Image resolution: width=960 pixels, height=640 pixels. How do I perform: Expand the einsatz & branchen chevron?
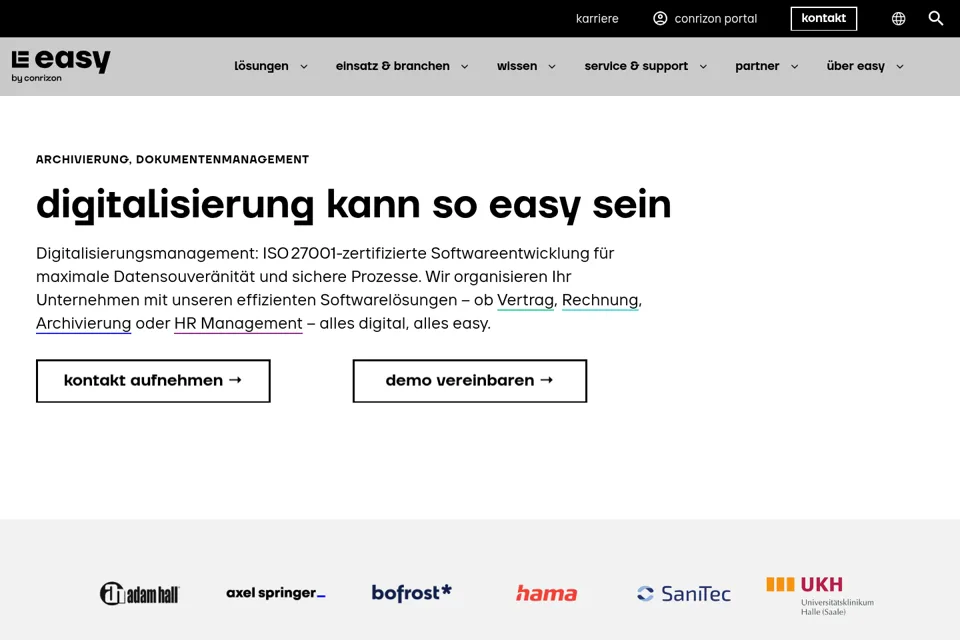(465, 67)
